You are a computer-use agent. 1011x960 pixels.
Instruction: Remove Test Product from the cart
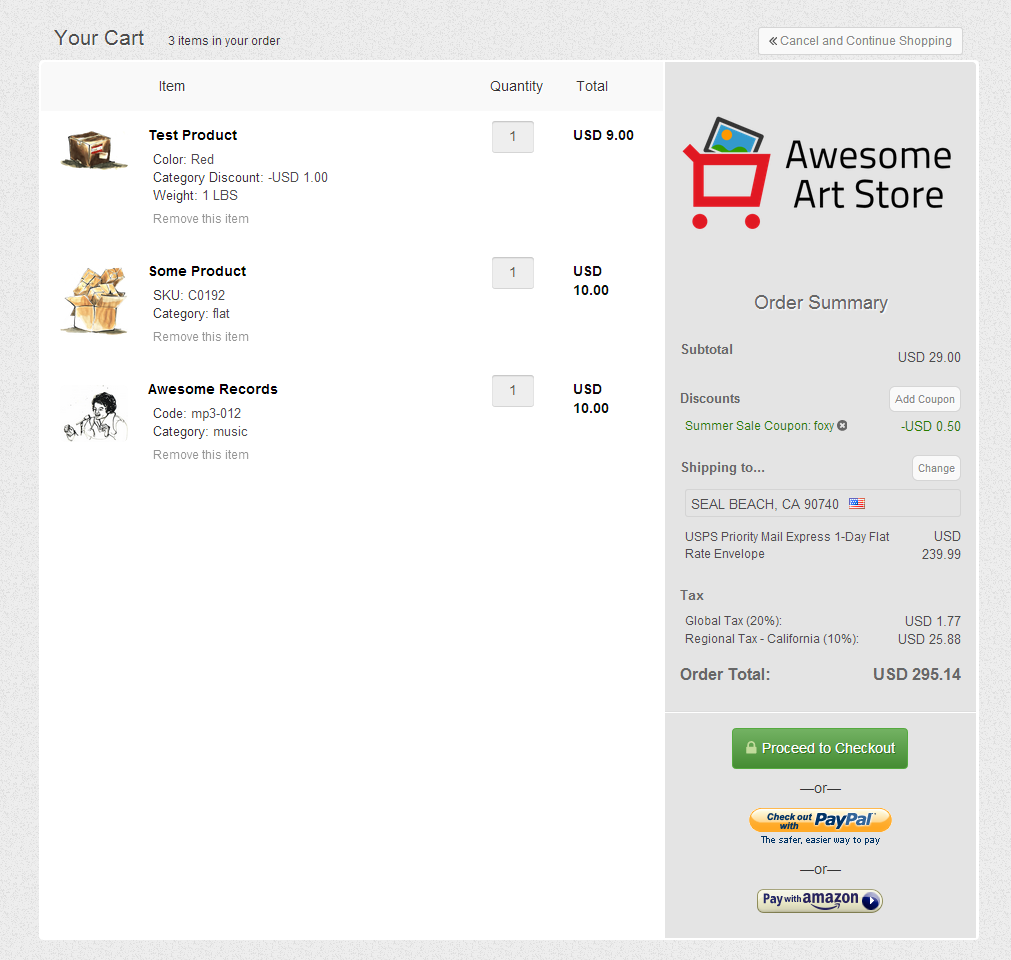(201, 219)
